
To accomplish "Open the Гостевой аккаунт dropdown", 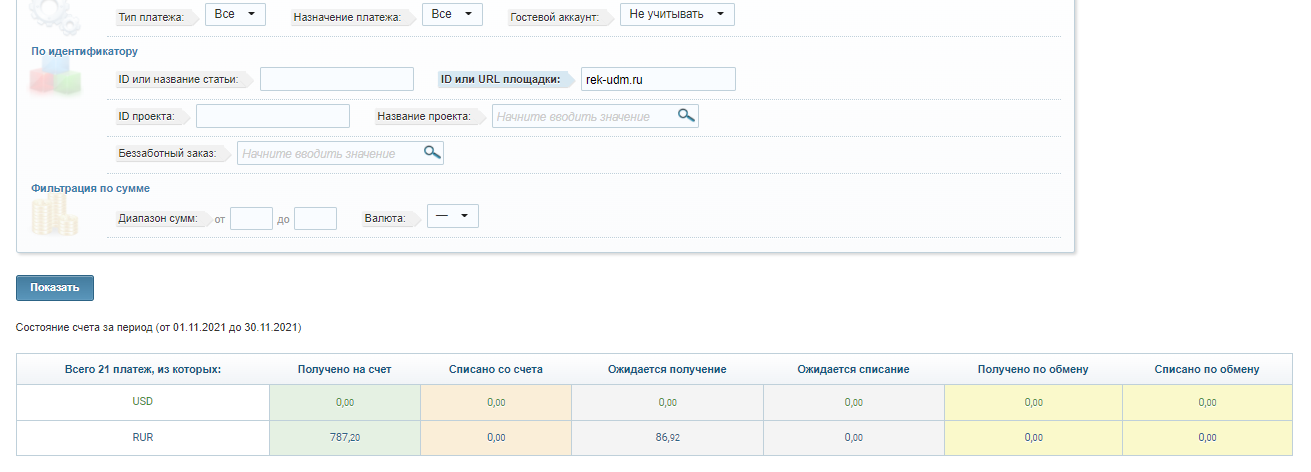I will coord(677,14).
